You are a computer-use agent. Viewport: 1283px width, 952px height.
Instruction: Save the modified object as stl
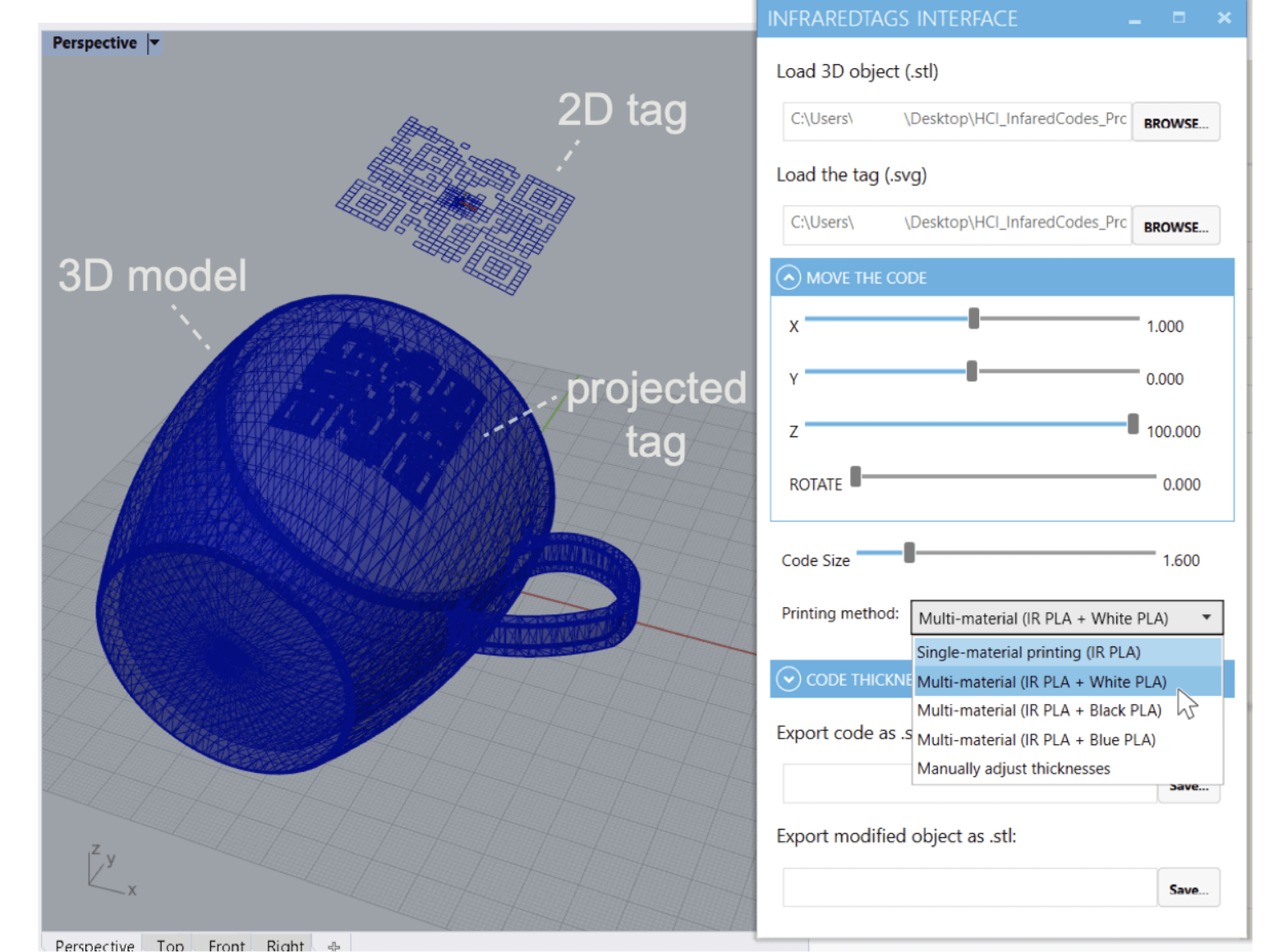point(1188,889)
